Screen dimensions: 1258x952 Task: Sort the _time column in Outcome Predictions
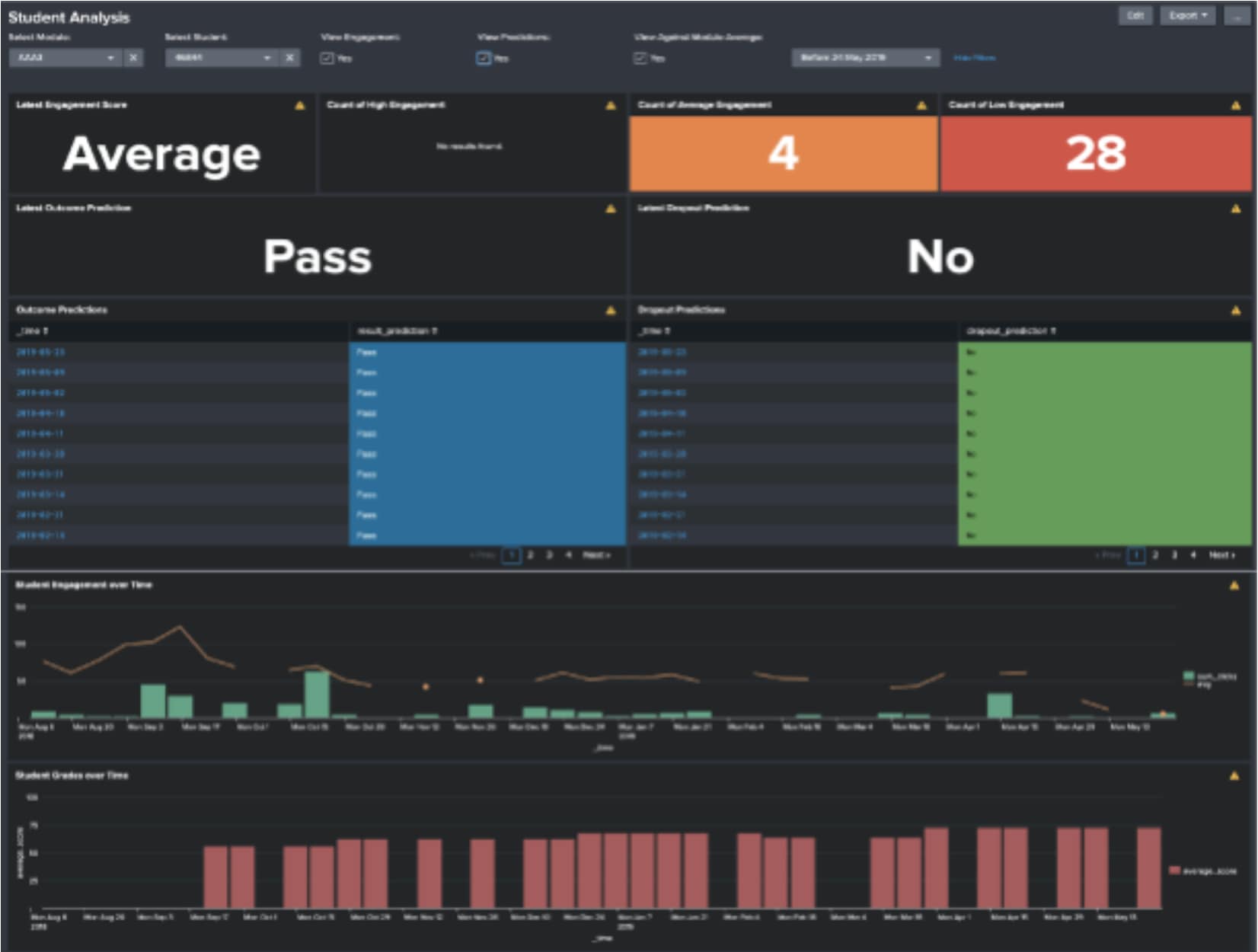(29, 331)
